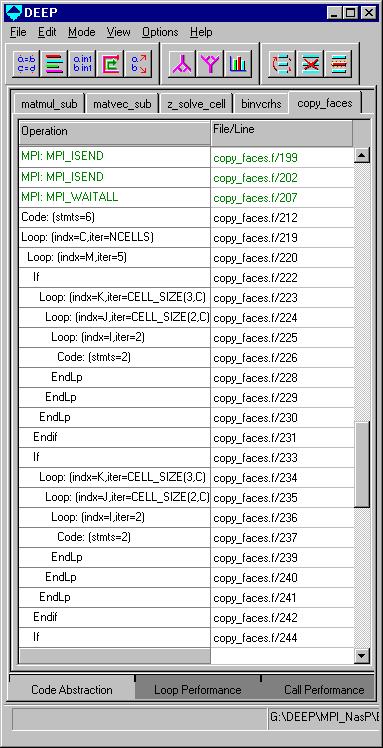The width and height of the screenshot is (383, 748).
Task: Switch to the matmul_sub tab
Action: click(49, 104)
